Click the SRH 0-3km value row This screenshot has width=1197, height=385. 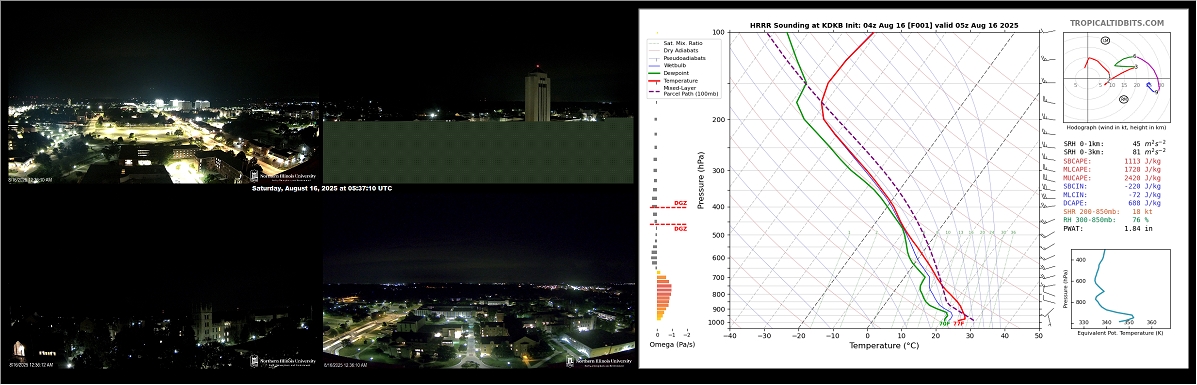pyautogui.click(x=1115, y=153)
